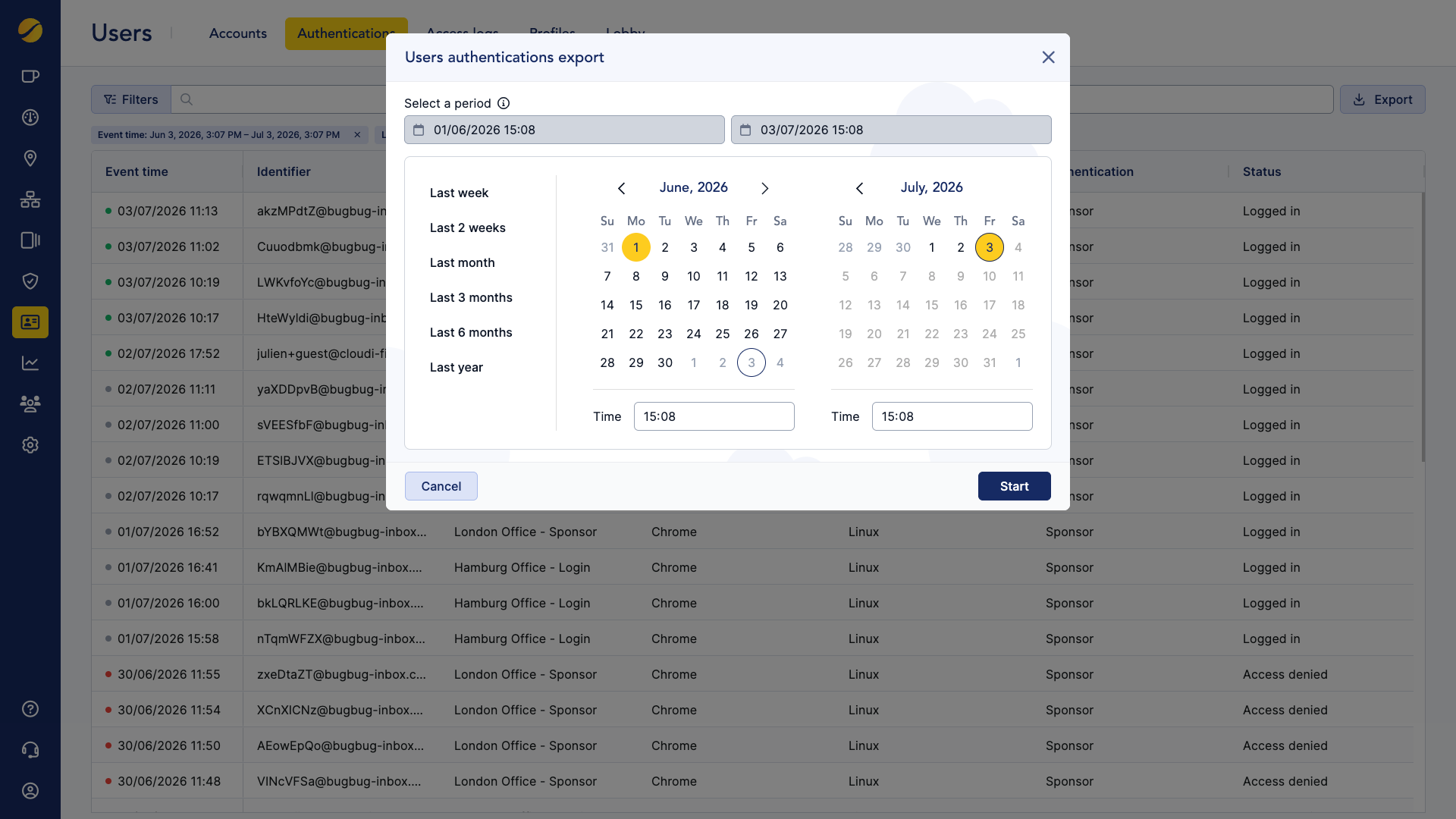Open the Accounts tab

click(x=238, y=33)
